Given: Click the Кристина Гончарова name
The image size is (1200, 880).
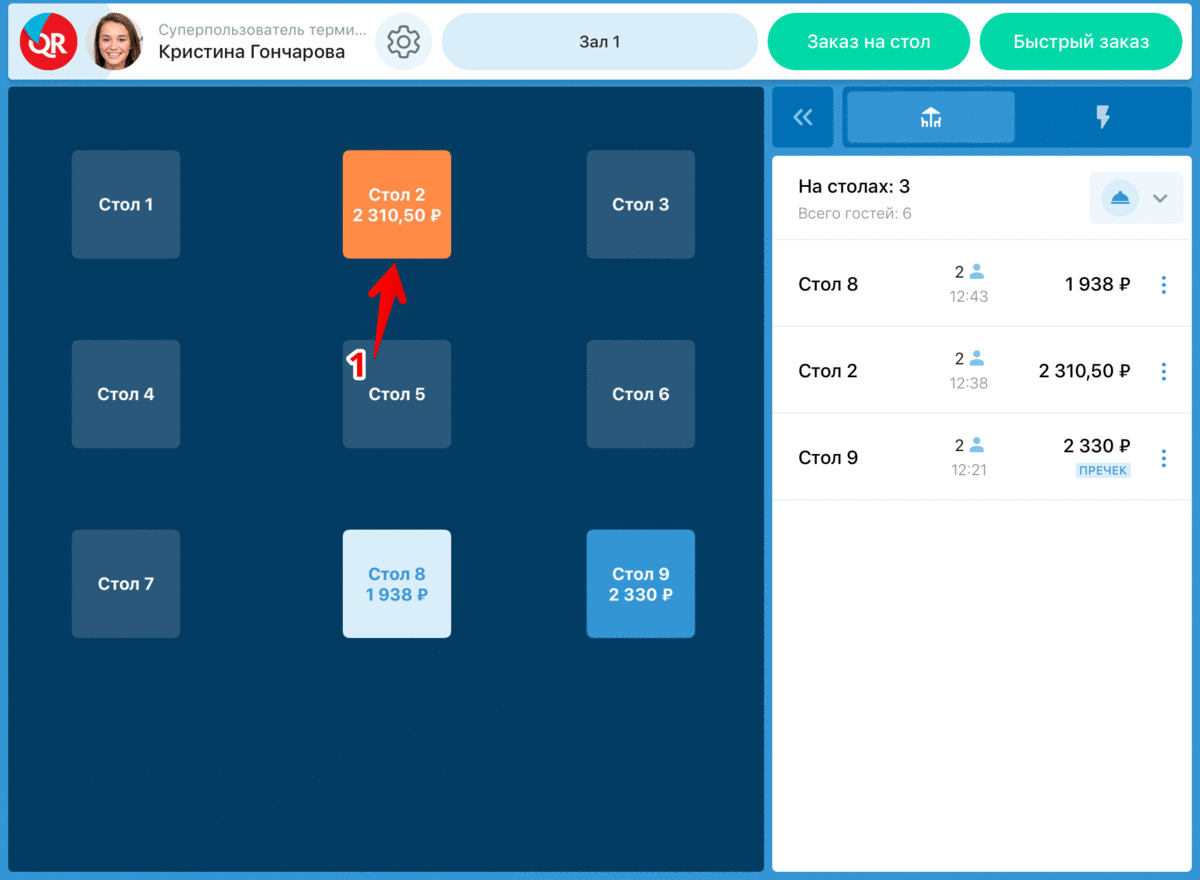Looking at the screenshot, I should tap(252, 53).
